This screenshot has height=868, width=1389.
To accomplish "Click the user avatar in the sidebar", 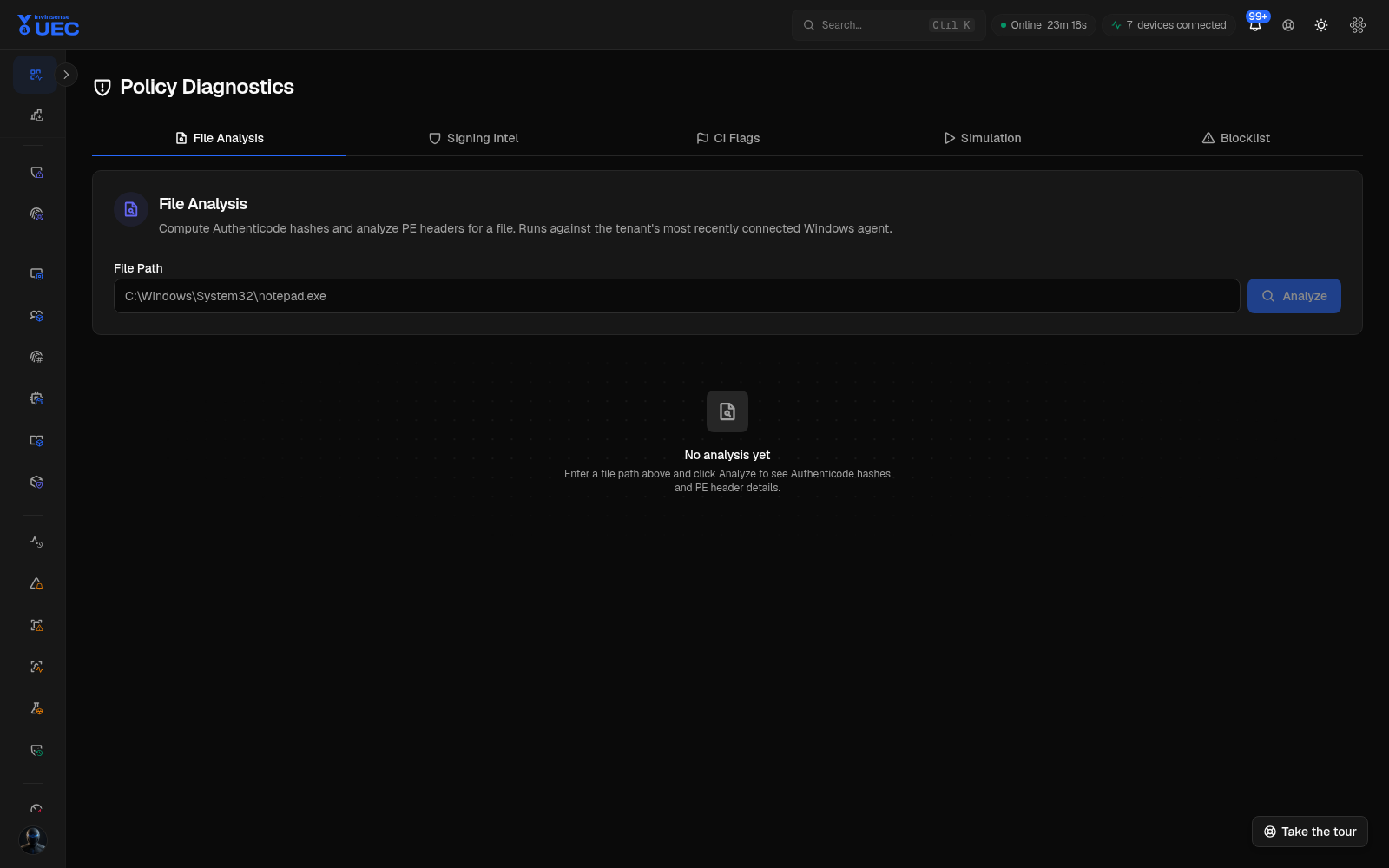I will point(33,839).
